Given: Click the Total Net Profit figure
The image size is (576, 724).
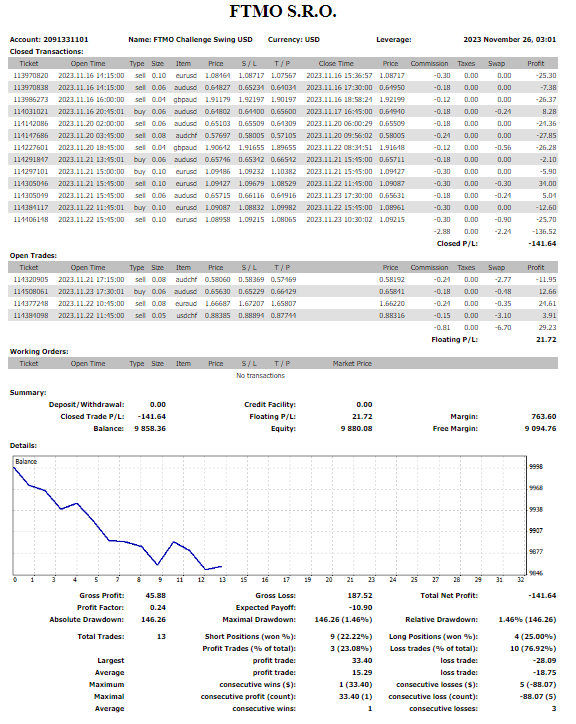Looking at the screenshot, I should point(542,596).
